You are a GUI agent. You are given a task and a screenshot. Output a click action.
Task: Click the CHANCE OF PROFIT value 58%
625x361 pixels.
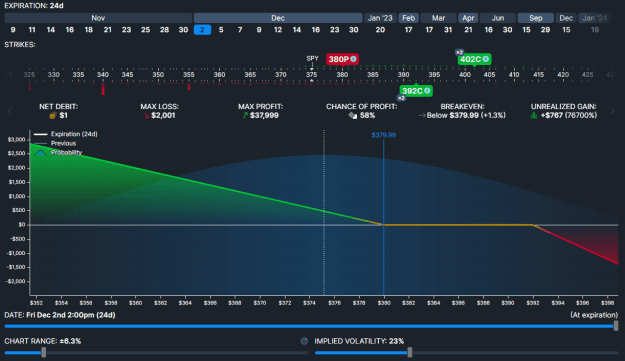click(367, 116)
